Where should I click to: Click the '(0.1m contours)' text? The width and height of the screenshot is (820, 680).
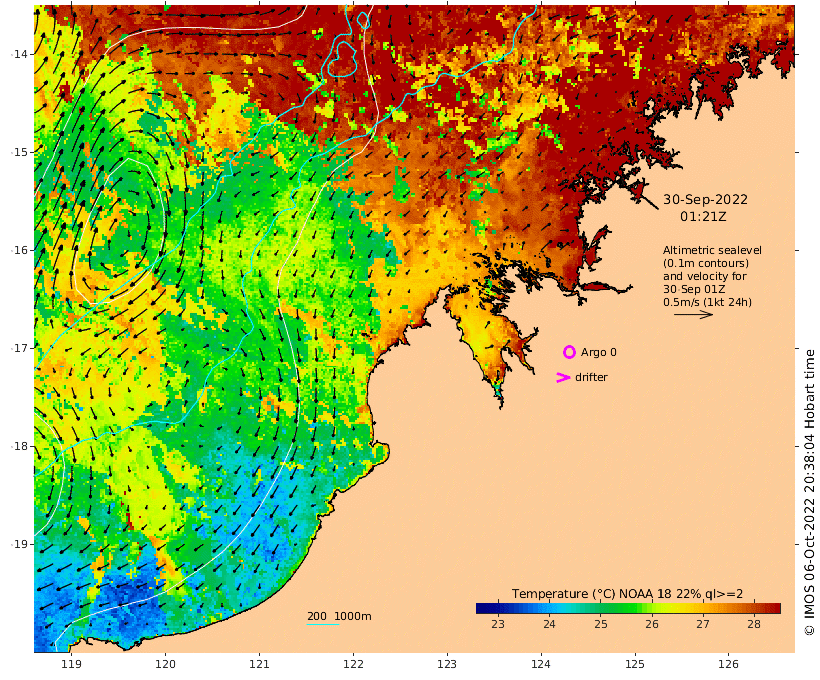(x=706, y=263)
